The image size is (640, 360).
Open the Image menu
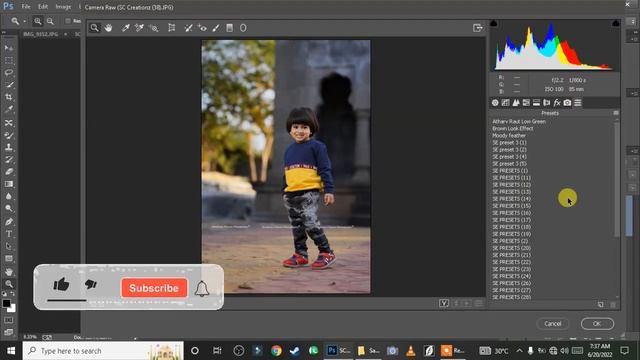(63, 7)
